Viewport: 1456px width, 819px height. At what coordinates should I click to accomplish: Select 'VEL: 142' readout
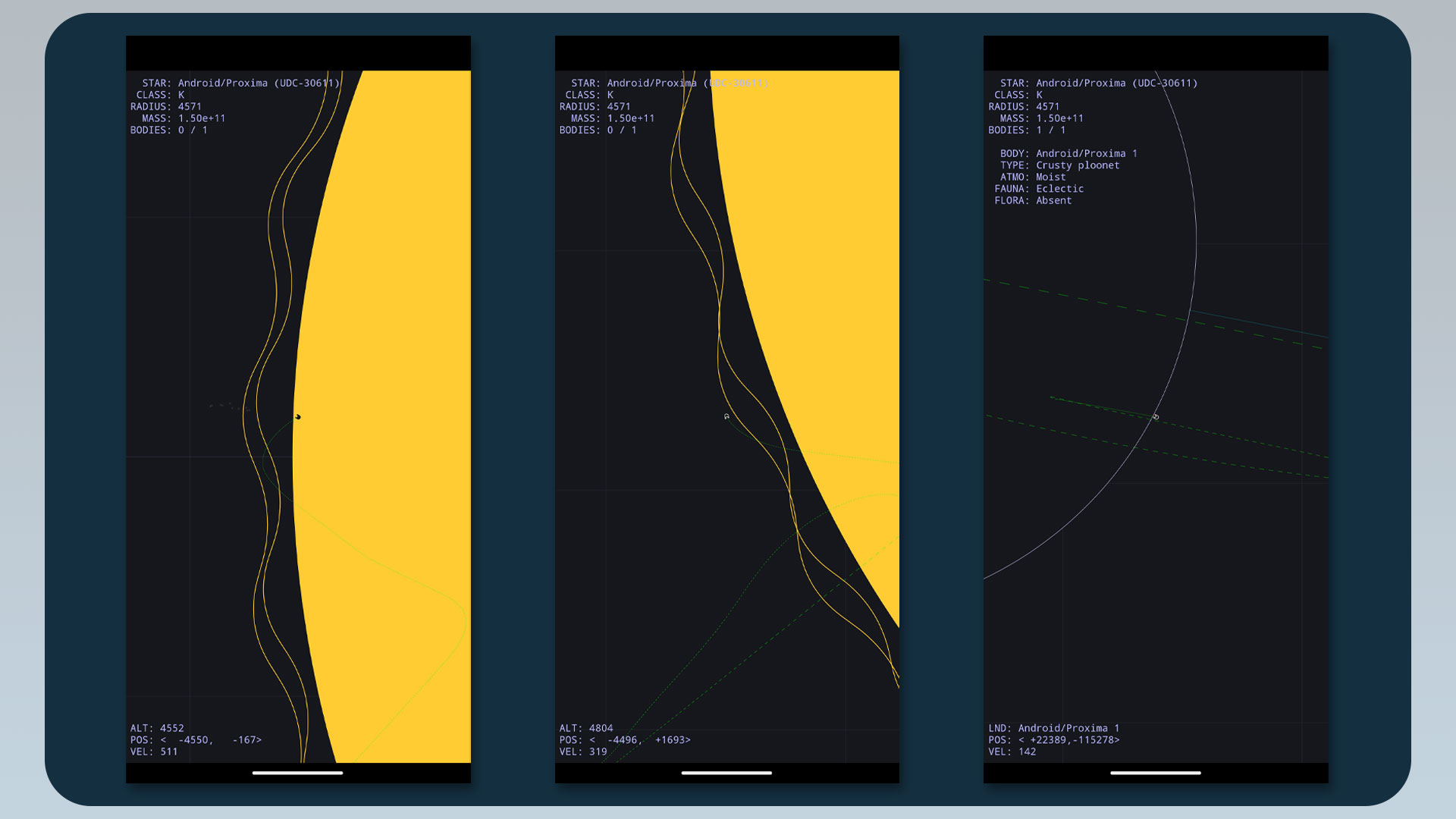coord(1012,752)
